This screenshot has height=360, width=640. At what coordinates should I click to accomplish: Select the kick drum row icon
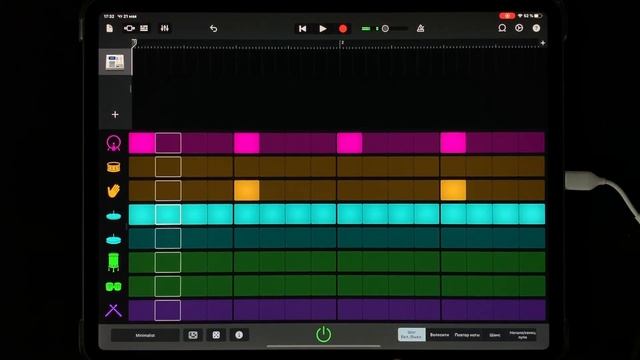pos(113,143)
